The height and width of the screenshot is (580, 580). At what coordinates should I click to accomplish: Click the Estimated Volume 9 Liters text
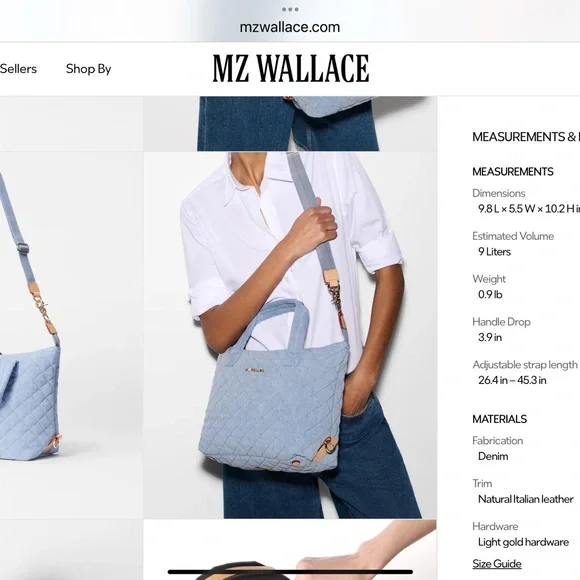pos(495,252)
